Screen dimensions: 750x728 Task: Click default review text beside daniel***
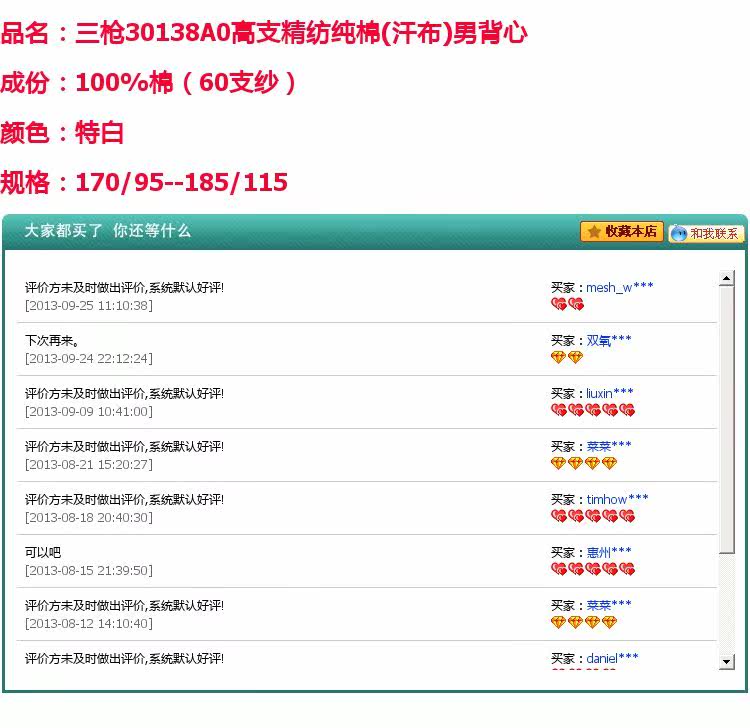coord(124,659)
